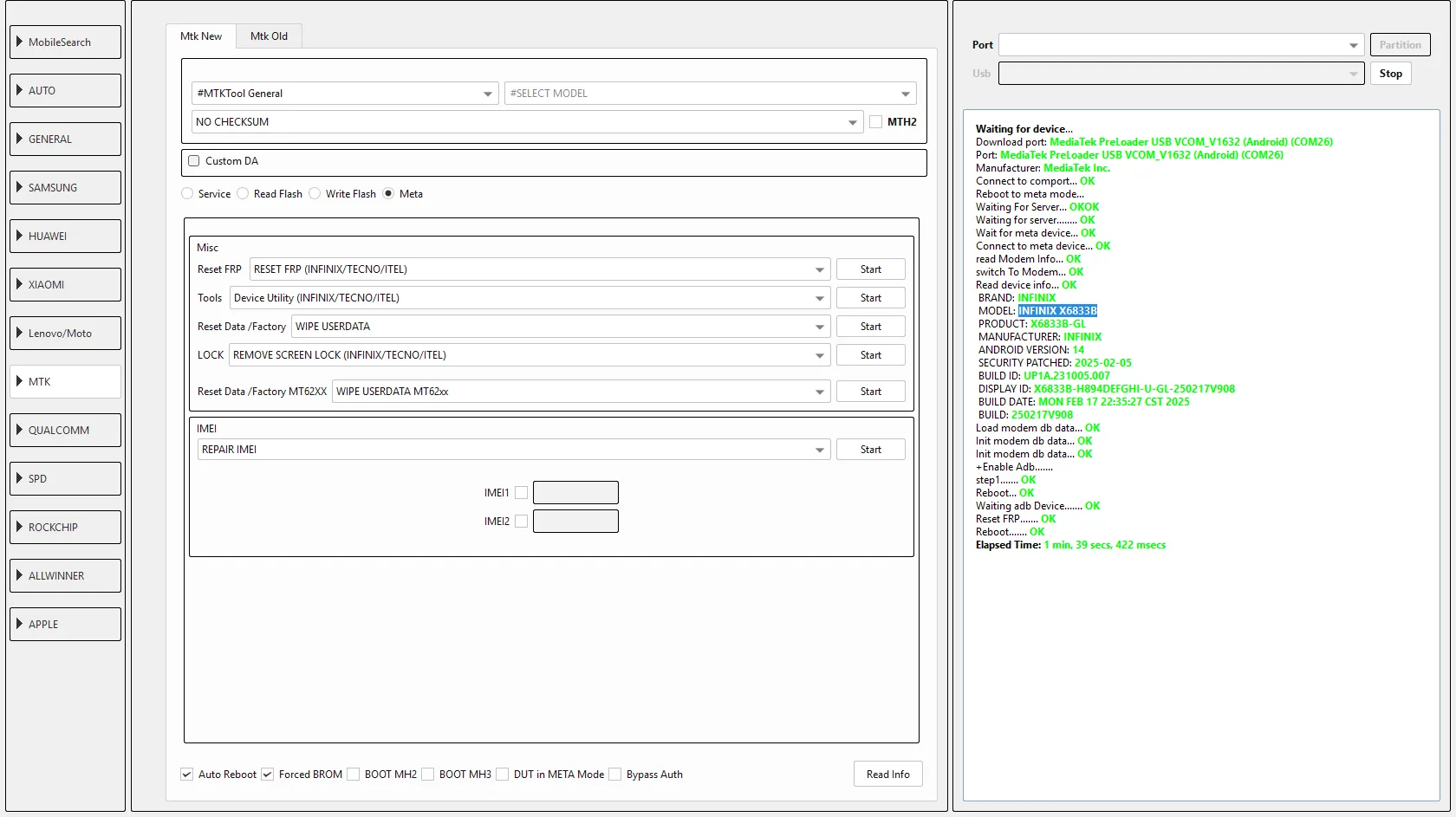Click the MobileSearch arrow icon
The height and width of the screenshot is (817, 1456).
[19, 42]
